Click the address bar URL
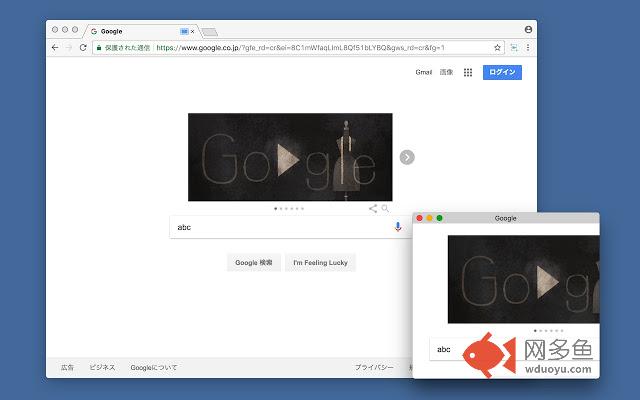640x400 pixels. click(x=300, y=48)
